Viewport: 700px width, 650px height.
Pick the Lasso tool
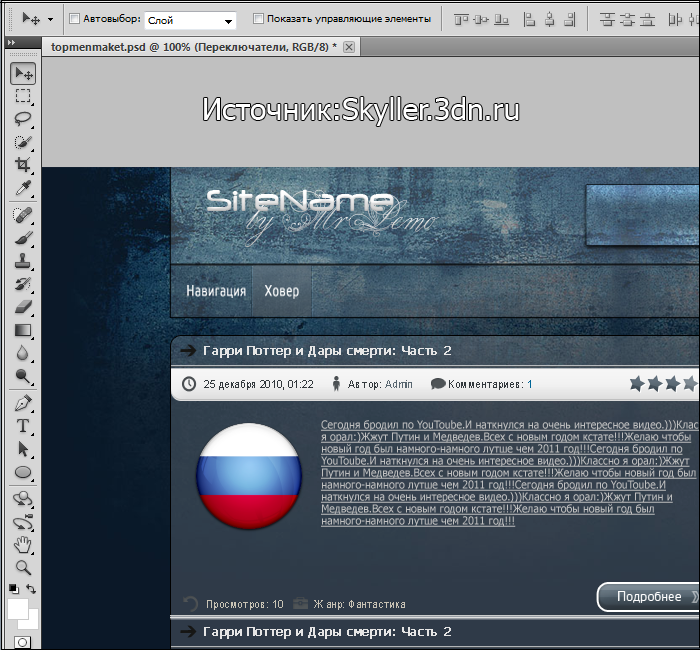(x=23, y=119)
